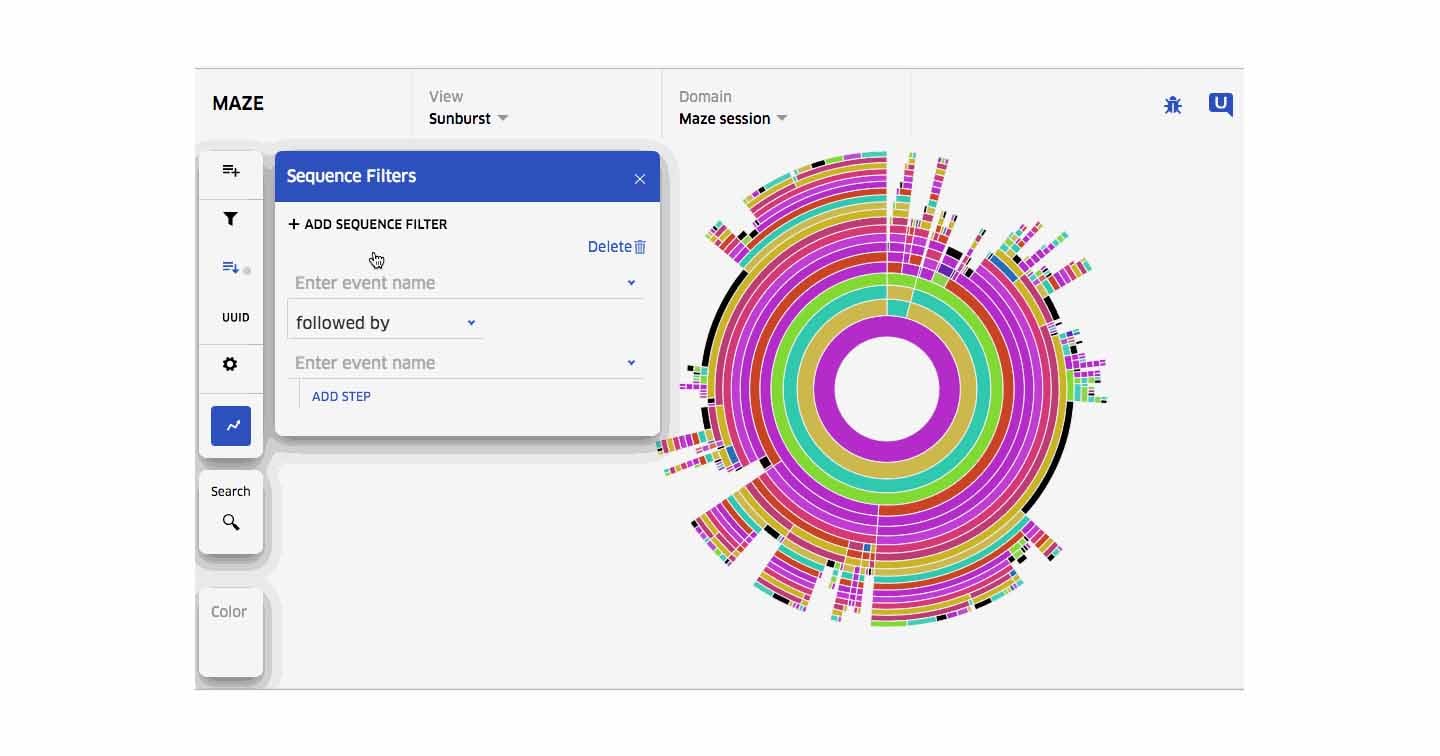Select the blue trend chart tool
1440x756 pixels.
click(x=231, y=426)
